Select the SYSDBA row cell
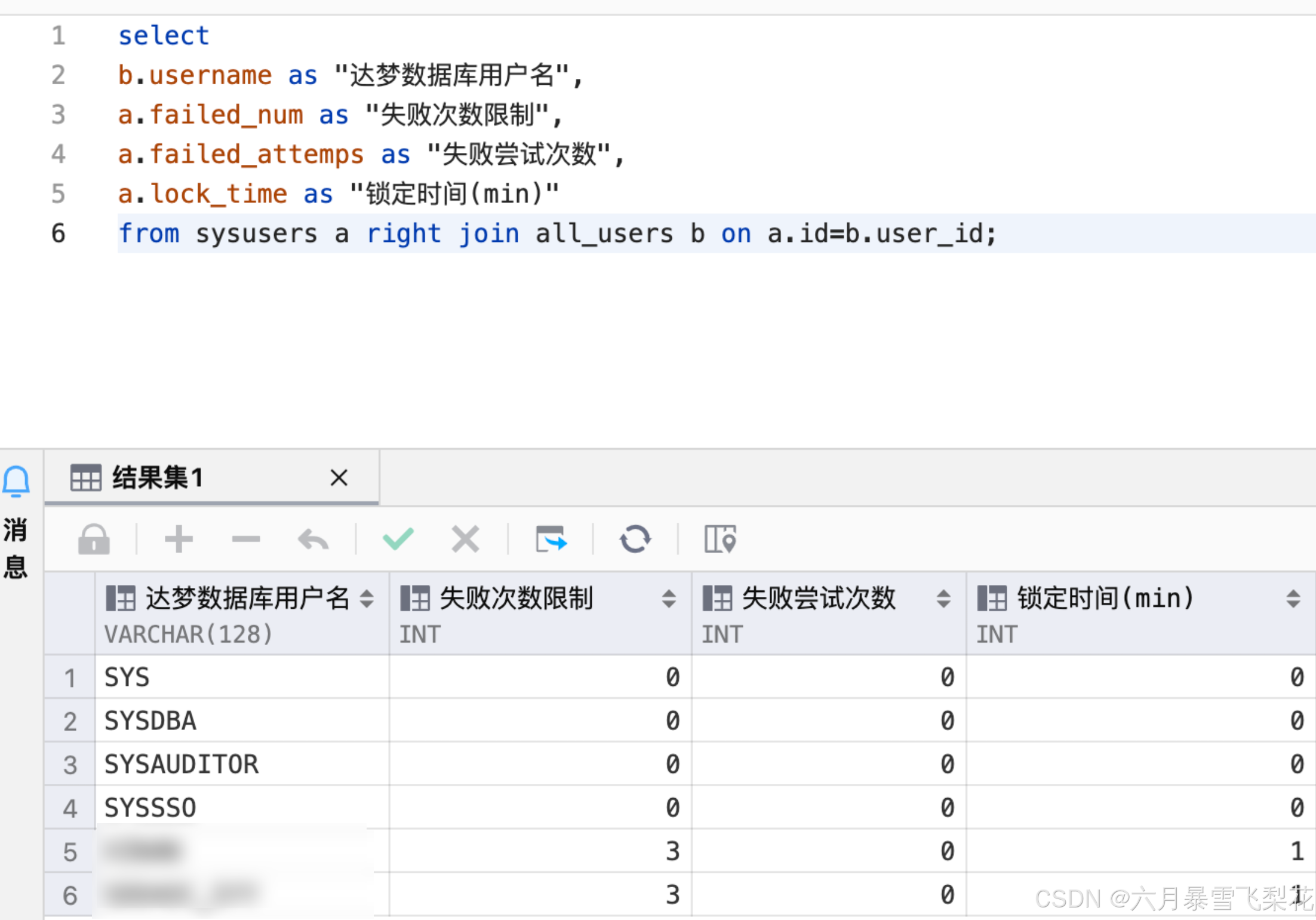This screenshot has width=1316, height=920. click(150, 721)
